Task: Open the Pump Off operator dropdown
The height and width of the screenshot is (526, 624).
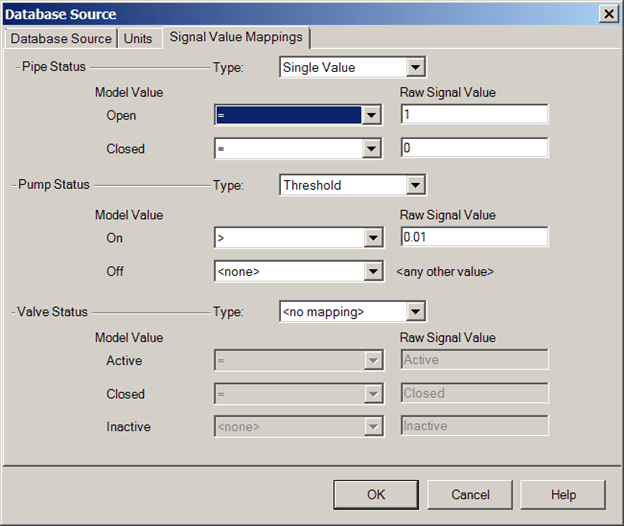Action: coord(299,271)
